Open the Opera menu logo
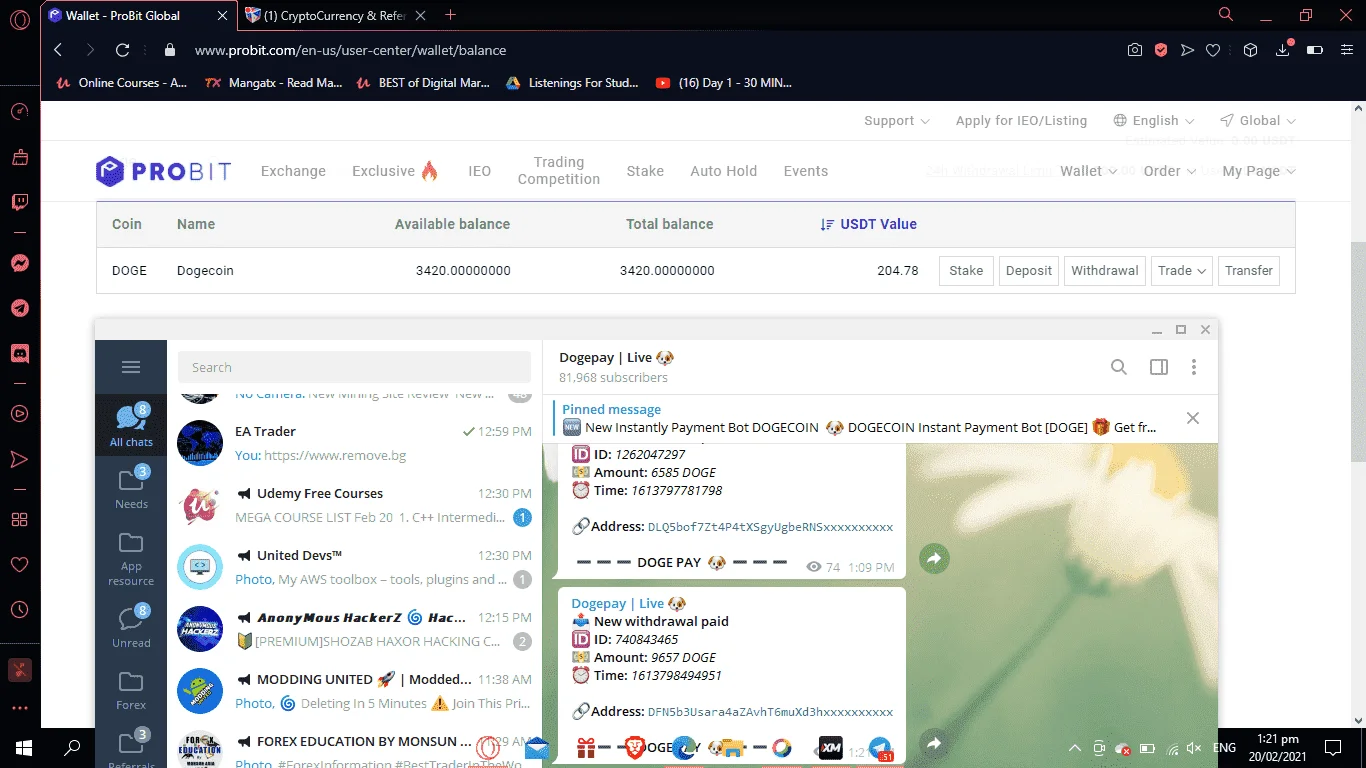 point(19,19)
